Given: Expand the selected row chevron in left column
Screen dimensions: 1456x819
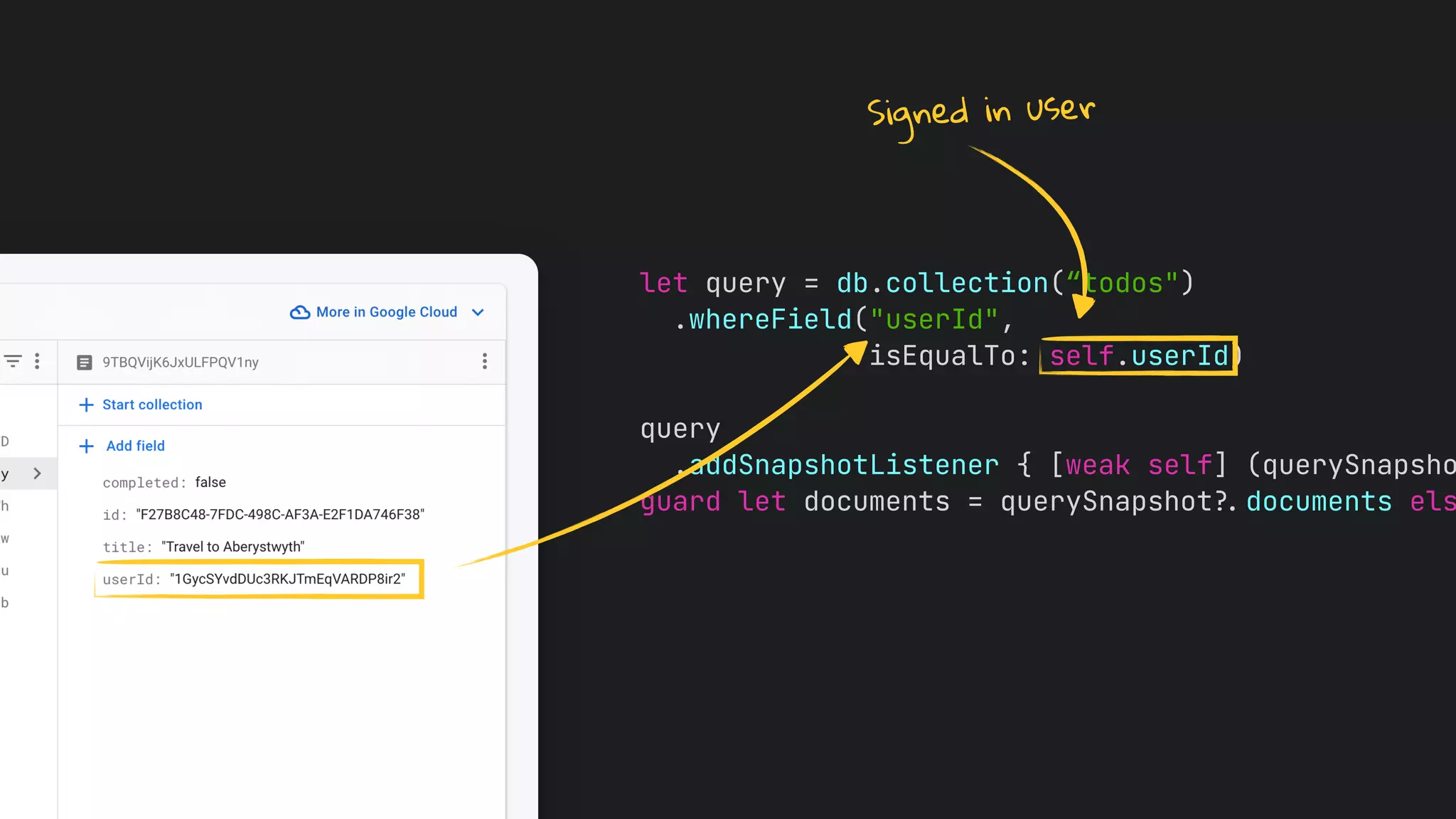Looking at the screenshot, I should pos(38,473).
